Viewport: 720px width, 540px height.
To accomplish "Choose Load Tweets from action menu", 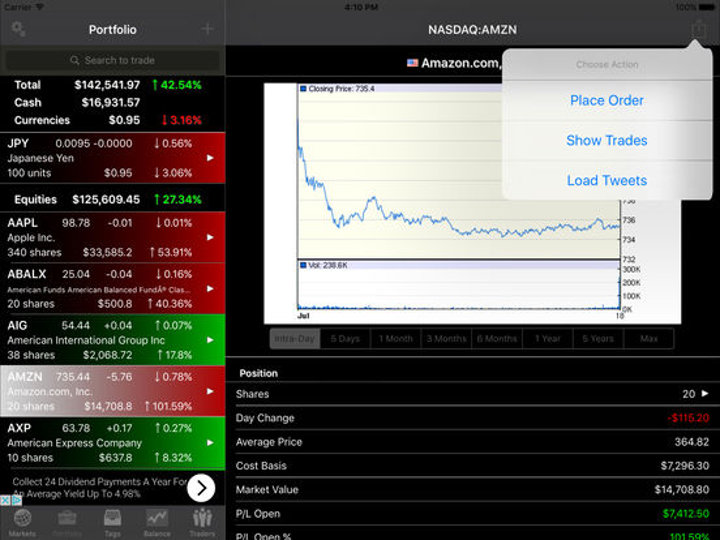I will coord(607,180).
